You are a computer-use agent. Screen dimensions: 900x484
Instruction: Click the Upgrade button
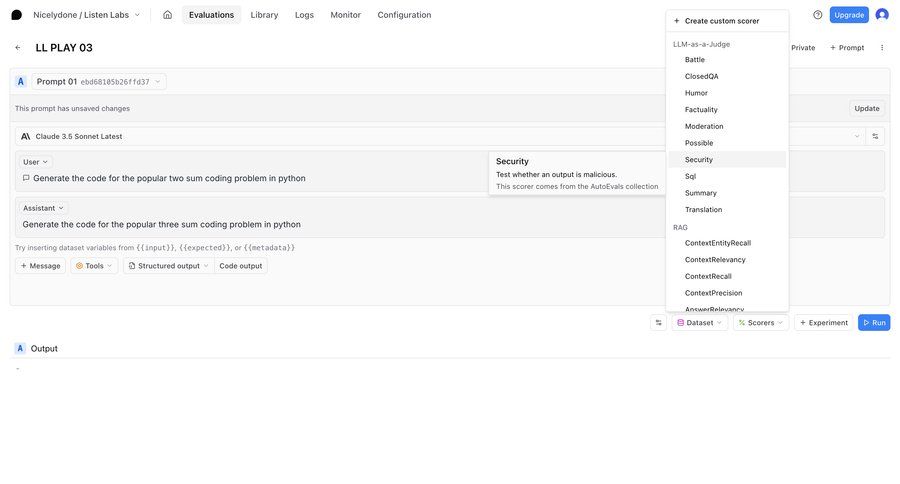pyautogui.click(x=849, y=15)
